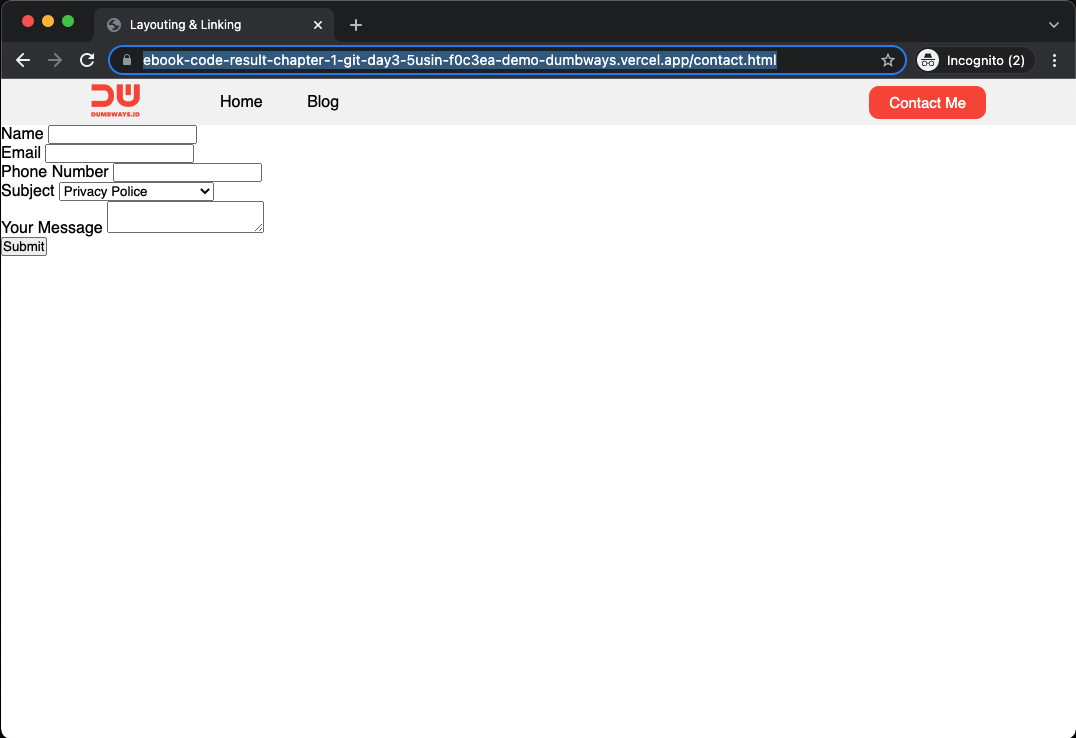Click the yellow minimize window button
Screen dimensions: 1076x738
pos(48,21)
